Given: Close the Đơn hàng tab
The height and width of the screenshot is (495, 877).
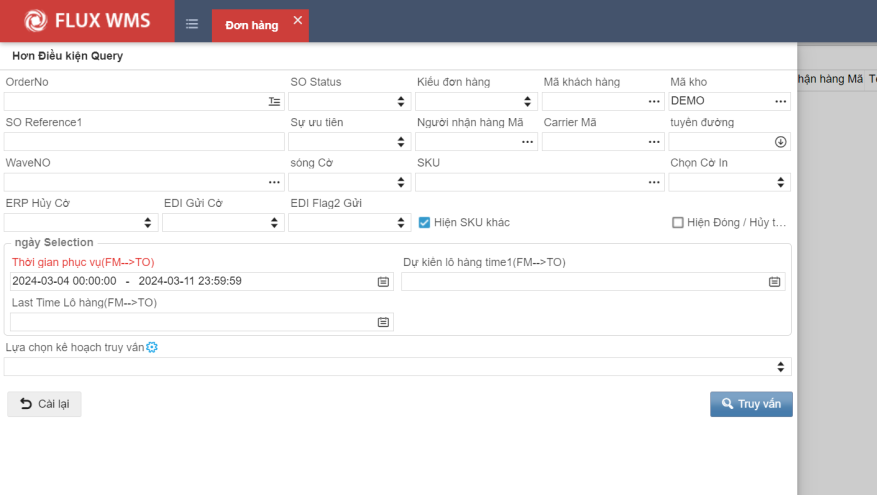Looking at the screenshot, I should coord(298,20).
